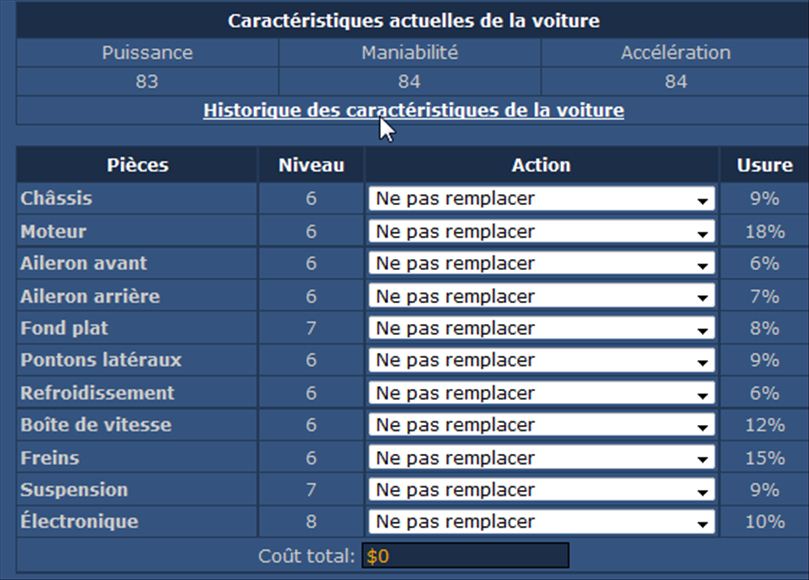Click the Moteur usure value 18%

[x=765, y=231]
